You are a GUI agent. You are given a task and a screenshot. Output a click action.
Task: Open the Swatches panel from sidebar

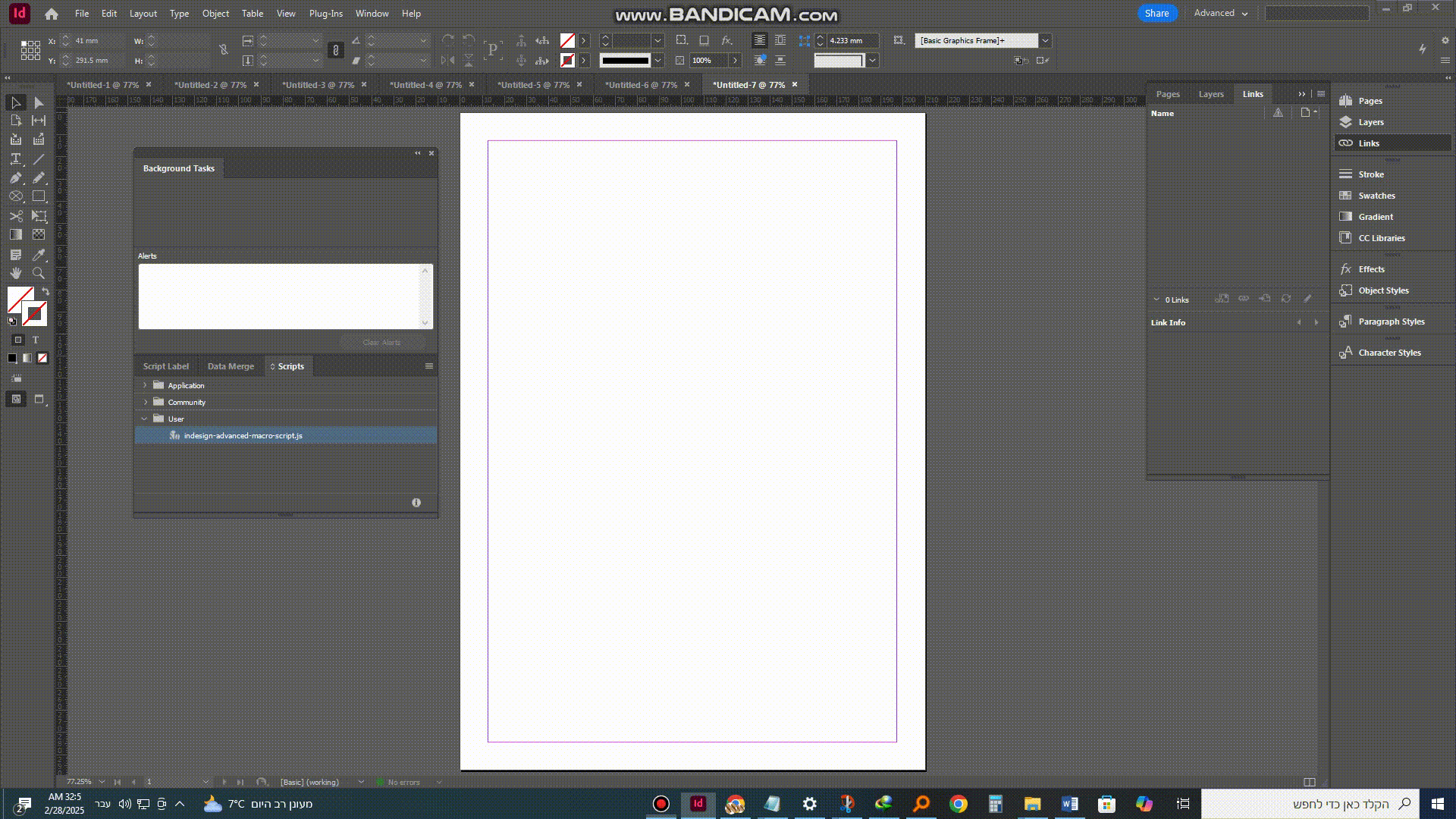(x=1376, y=196)
